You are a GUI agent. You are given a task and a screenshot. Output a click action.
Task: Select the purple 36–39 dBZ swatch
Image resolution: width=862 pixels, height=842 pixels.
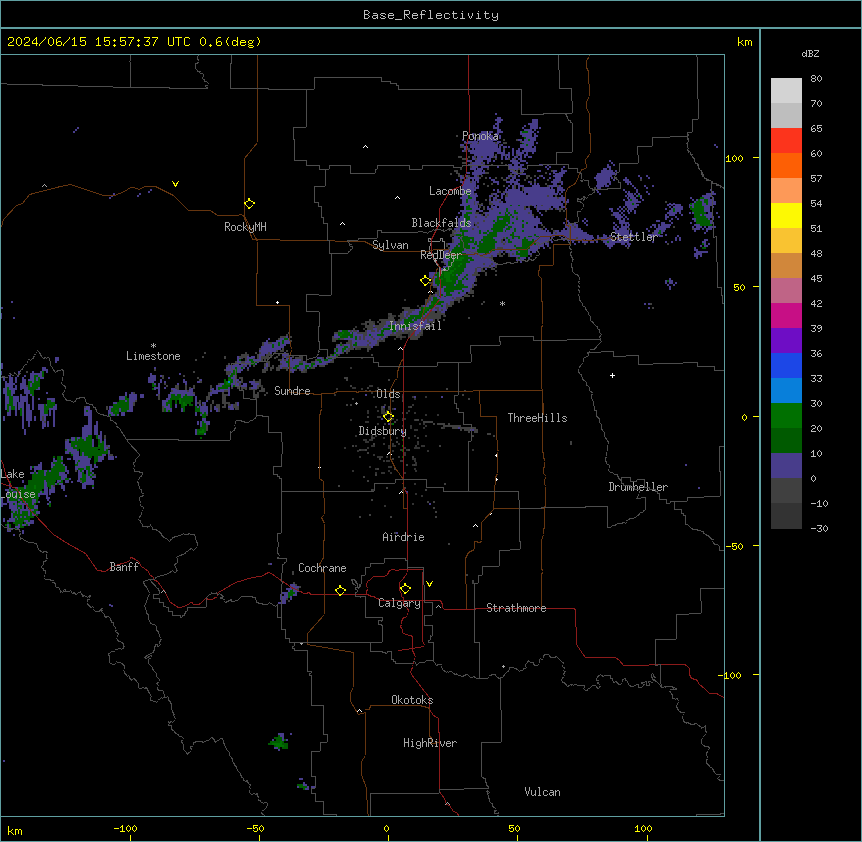[x=786, y=341]
